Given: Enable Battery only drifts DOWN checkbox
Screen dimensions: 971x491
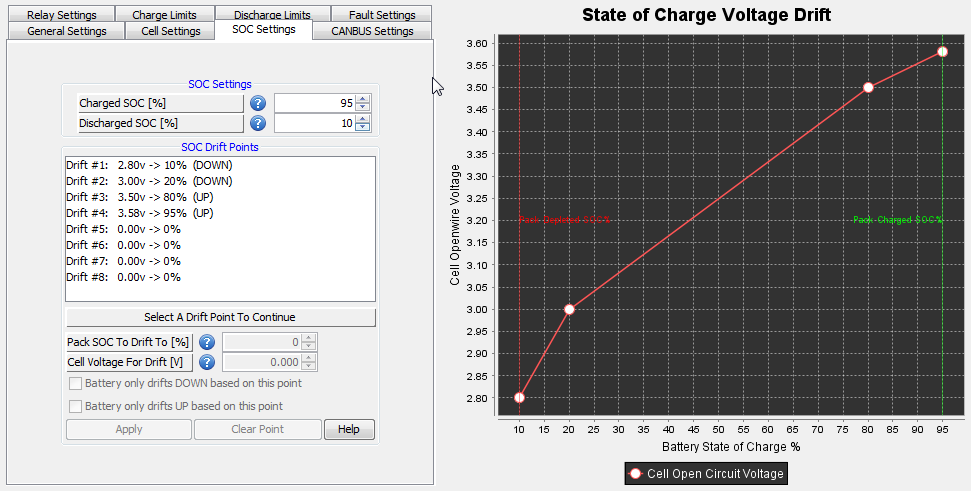Looking at the screenshot, I should point(76,383).
